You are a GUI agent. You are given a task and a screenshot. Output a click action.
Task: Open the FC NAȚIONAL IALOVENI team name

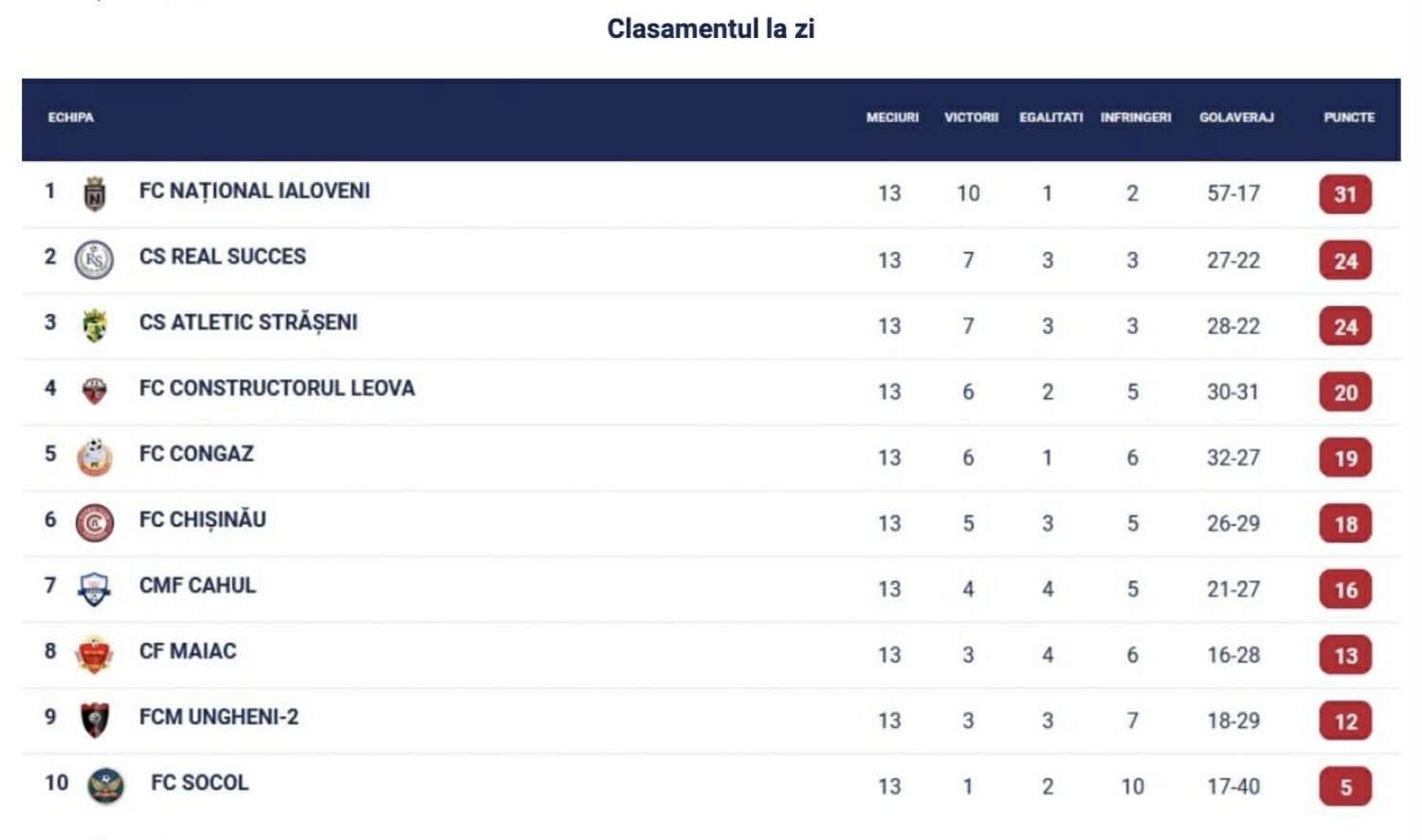coord(254,191)
